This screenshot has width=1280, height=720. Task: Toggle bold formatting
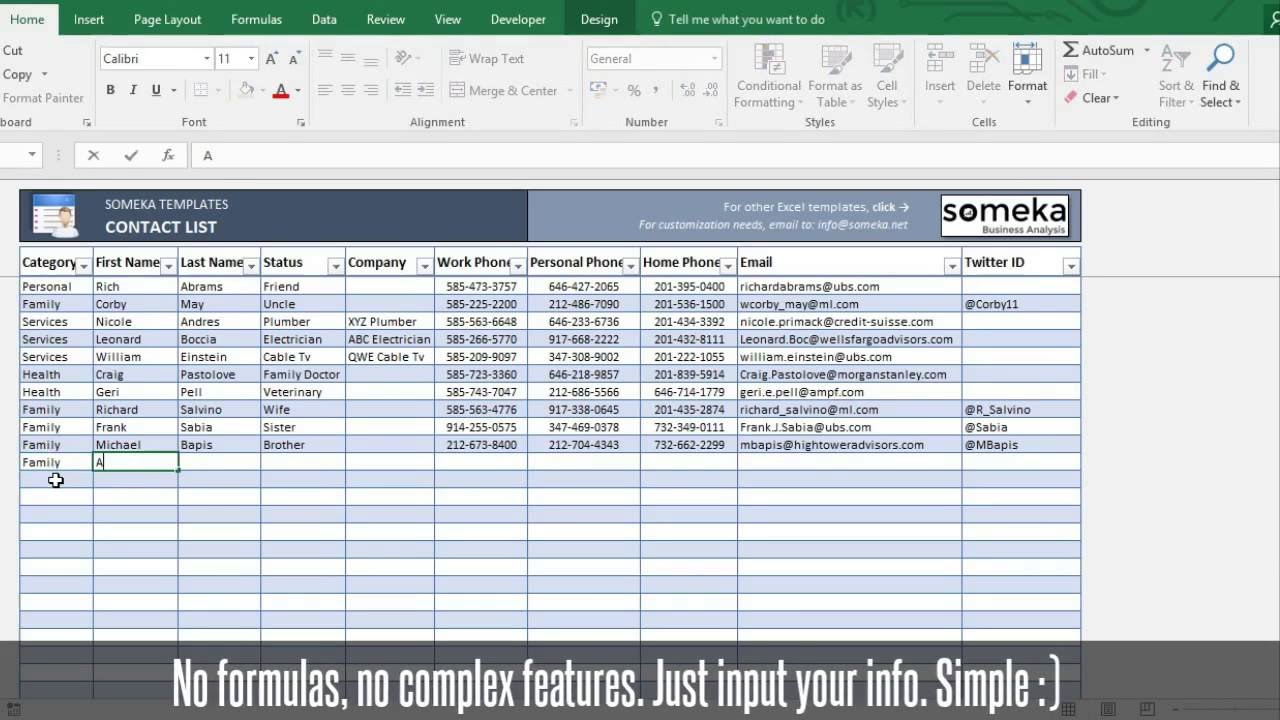coord(110,90)
